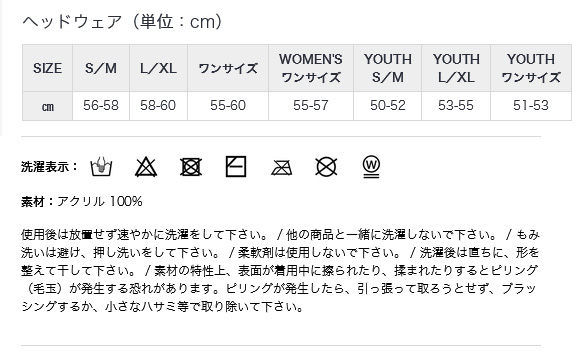Click the flat dry in shade icon
The image size is (583, 361).
coord(236,166)
